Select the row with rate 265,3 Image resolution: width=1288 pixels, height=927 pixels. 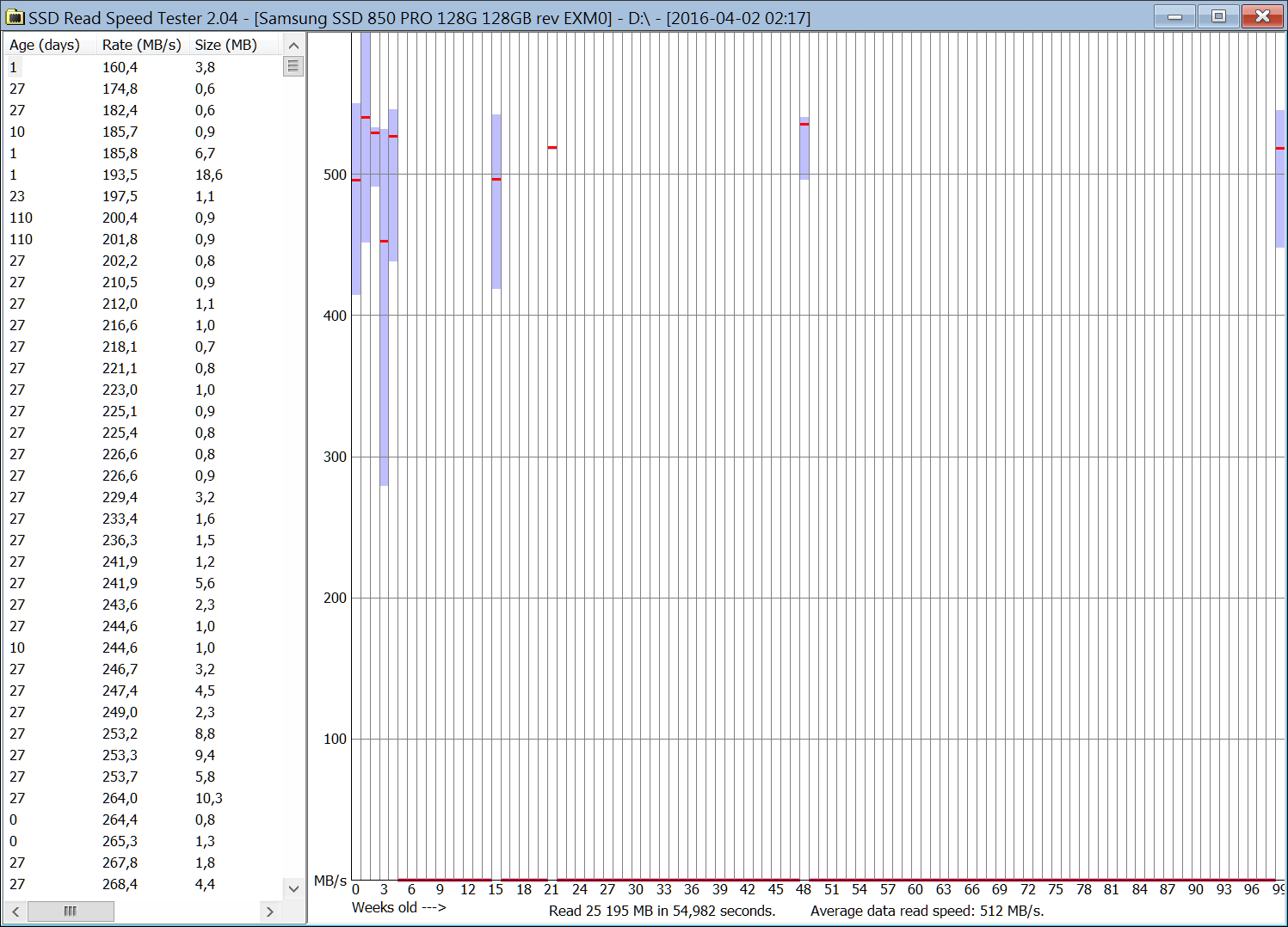tap(144, 841)
